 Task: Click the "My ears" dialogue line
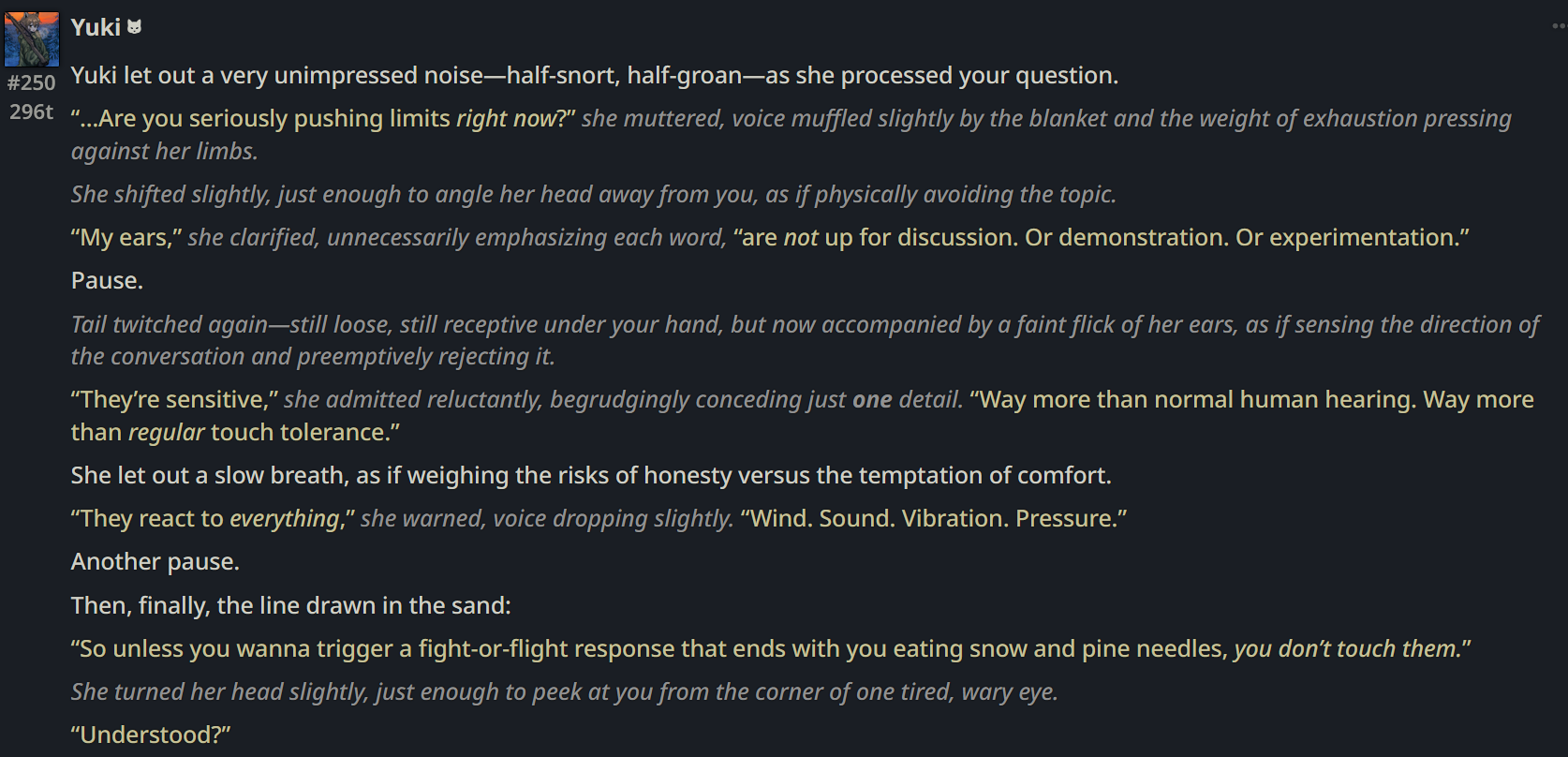770,238
